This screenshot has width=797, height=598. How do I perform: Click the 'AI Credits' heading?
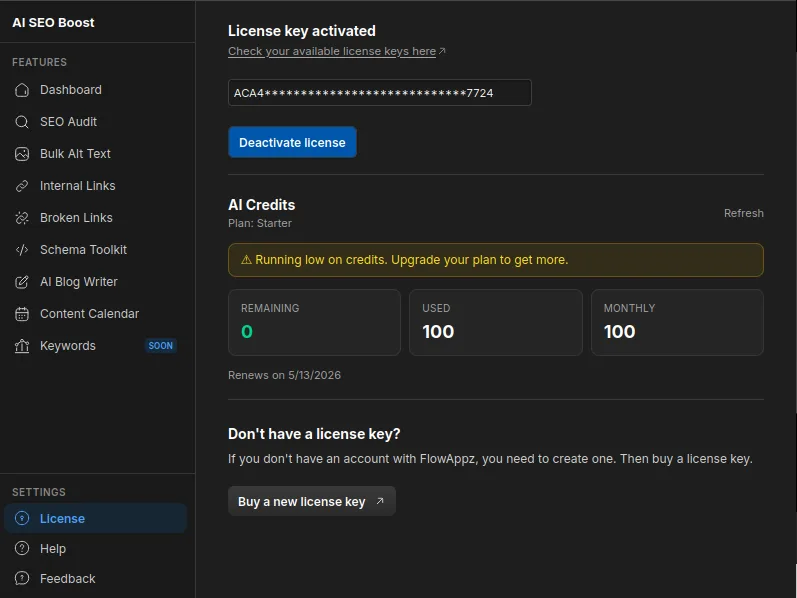261,205
